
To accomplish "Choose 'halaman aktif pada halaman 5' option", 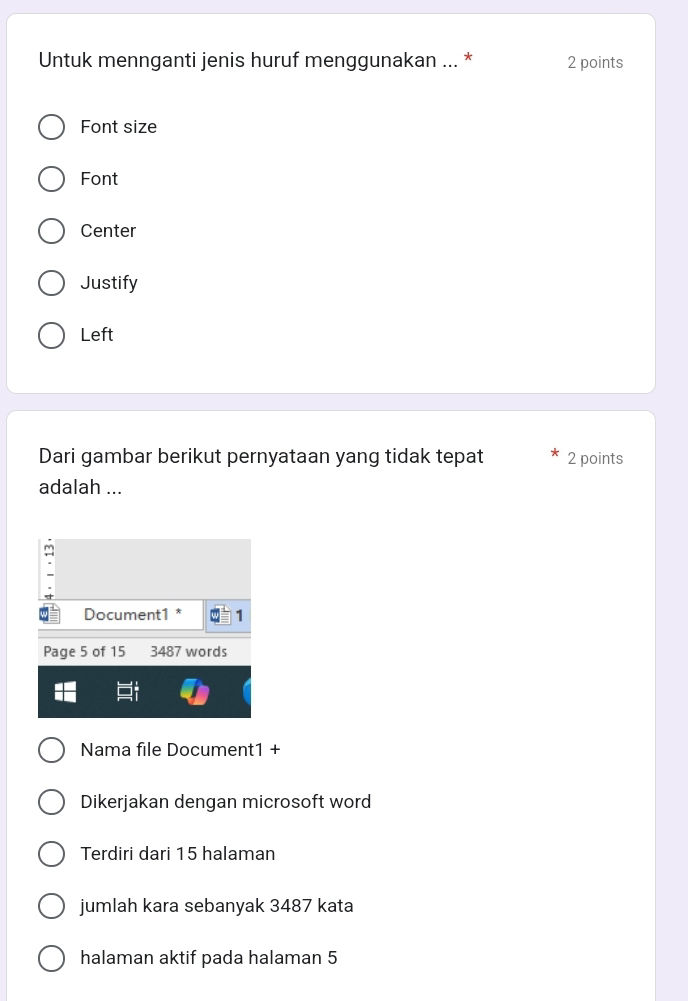I will (x=52, y=957).
